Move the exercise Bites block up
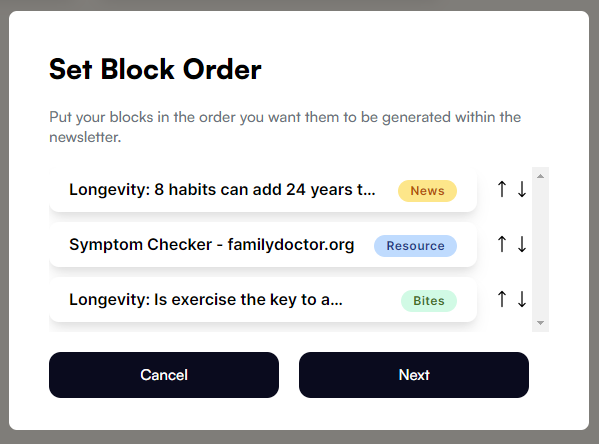The height and width of the screenshot is (444, 599). [502, 299]
